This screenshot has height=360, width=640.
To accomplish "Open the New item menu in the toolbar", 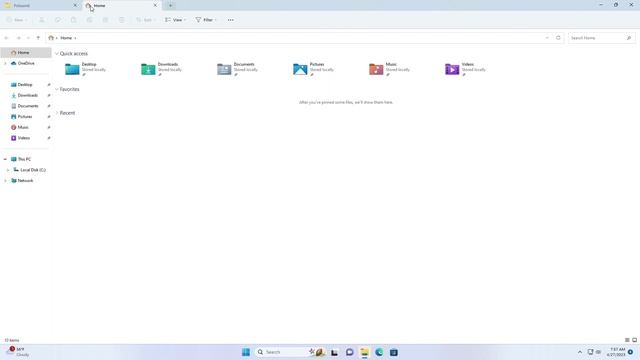I will point(17,20).
